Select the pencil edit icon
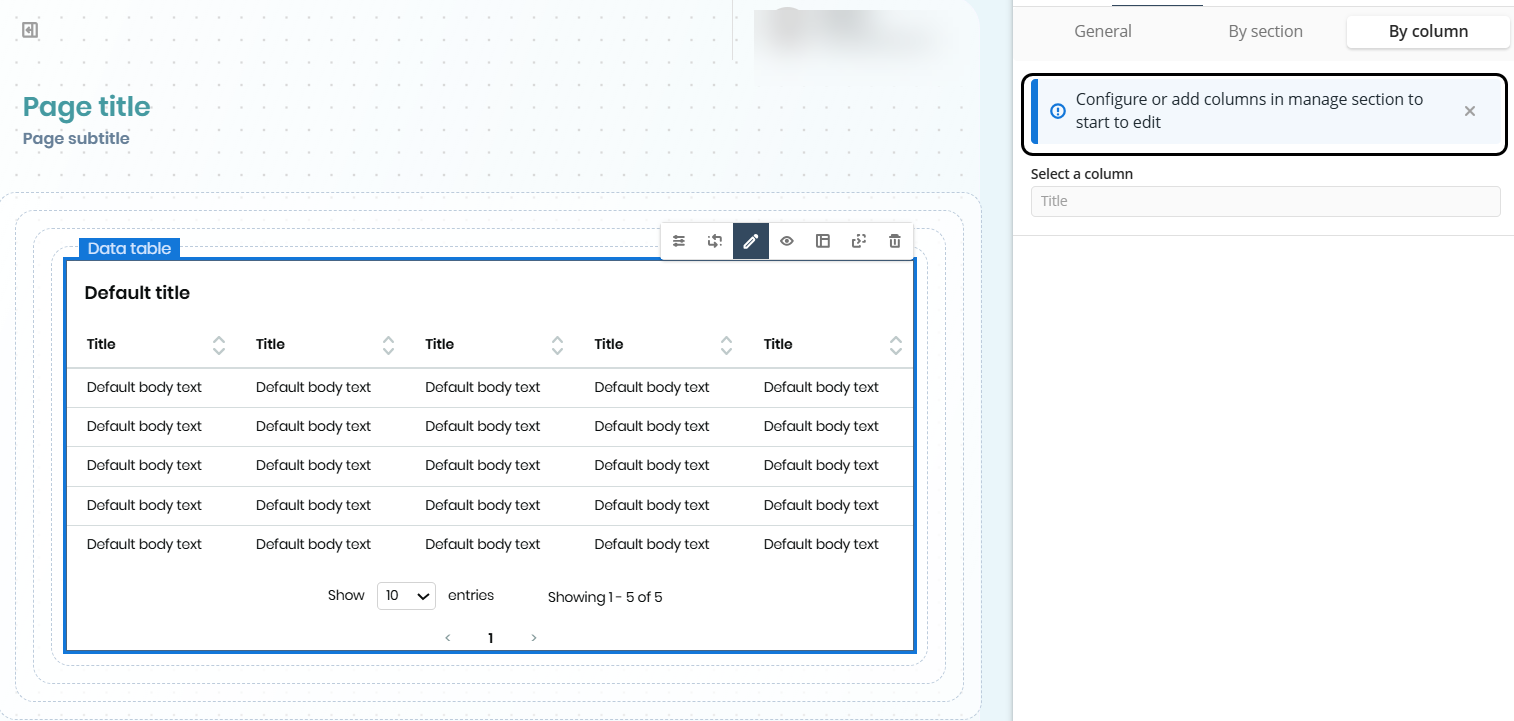 coord(751,241)
